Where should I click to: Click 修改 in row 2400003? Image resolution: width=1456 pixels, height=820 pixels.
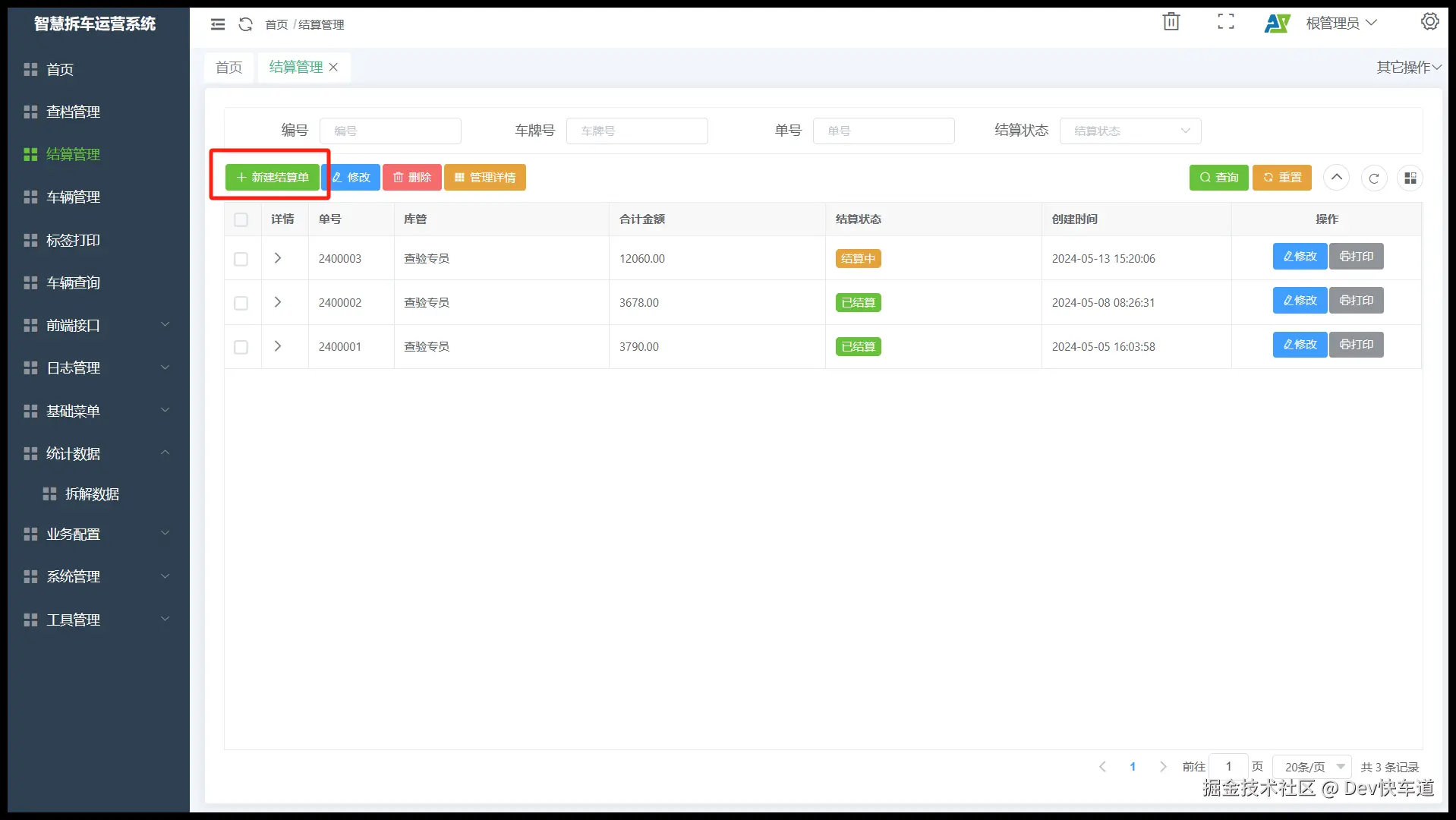pos(1300,257)
